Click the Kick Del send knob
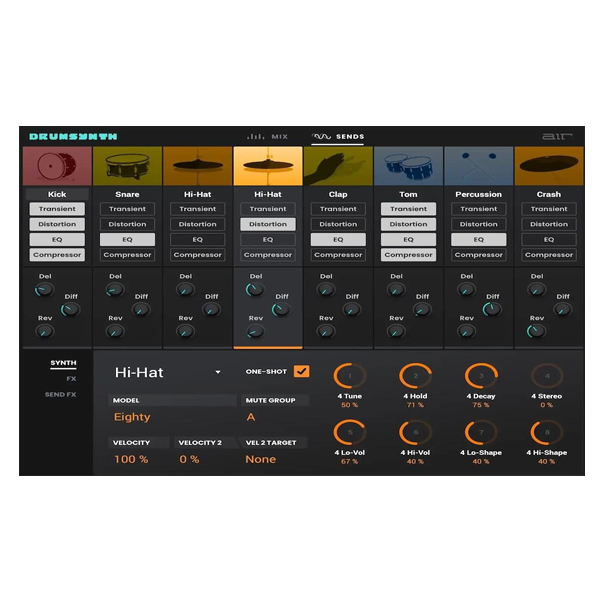600x600 pixels. click(44, 290)
